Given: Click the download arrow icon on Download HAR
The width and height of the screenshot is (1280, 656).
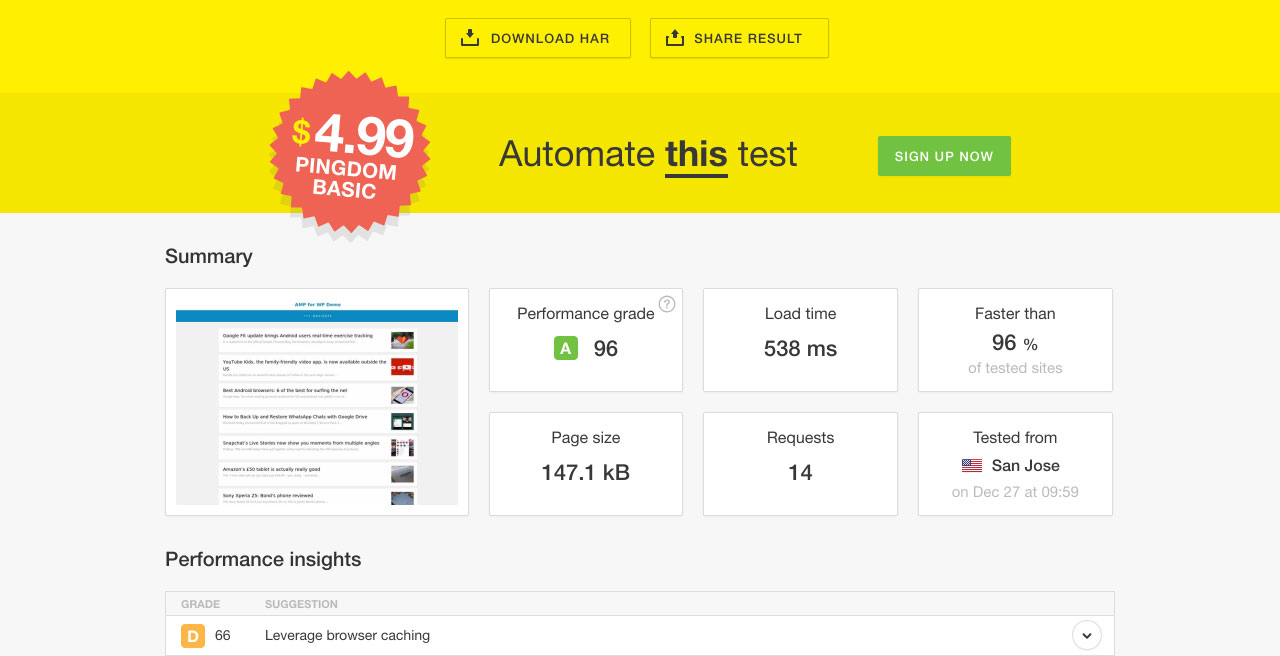Looking at the screenshot, I should (470, 38).
